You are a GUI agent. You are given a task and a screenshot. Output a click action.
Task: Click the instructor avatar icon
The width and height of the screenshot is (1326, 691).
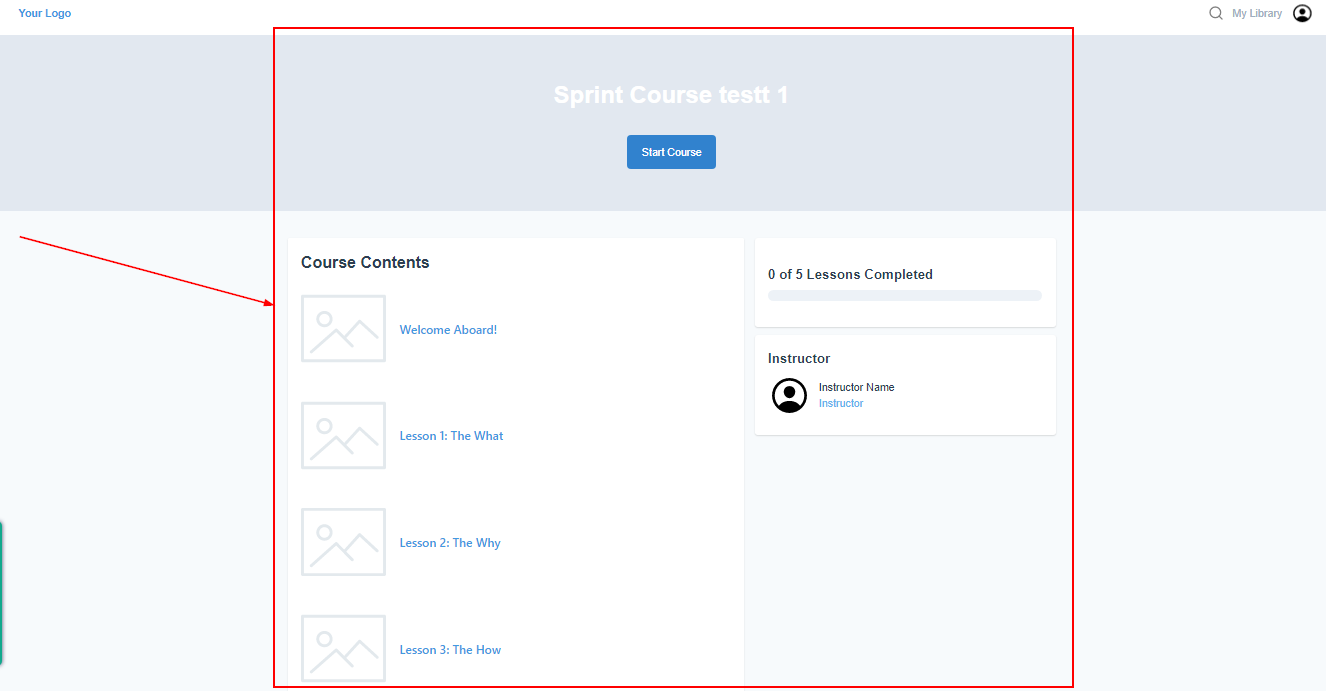coord(789,395)
